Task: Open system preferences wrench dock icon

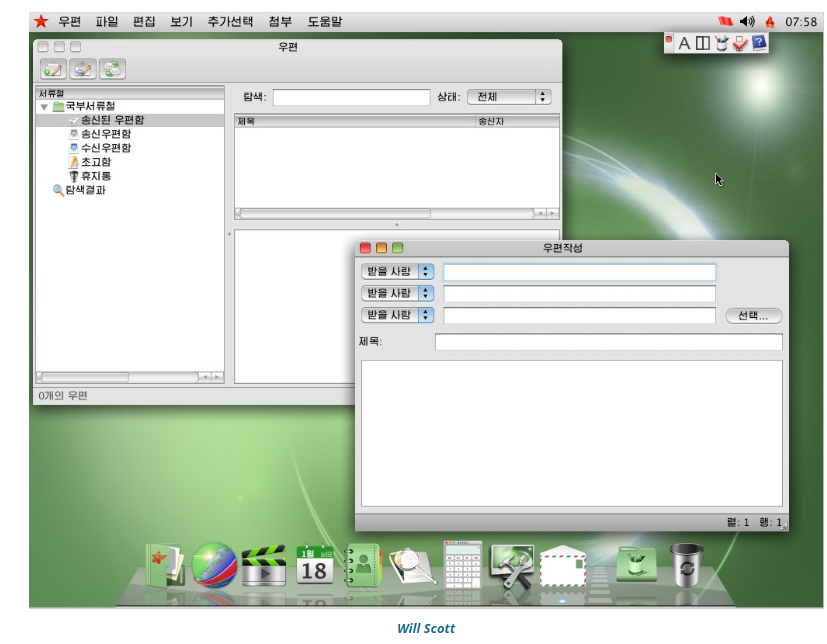Action: point(511,566)
